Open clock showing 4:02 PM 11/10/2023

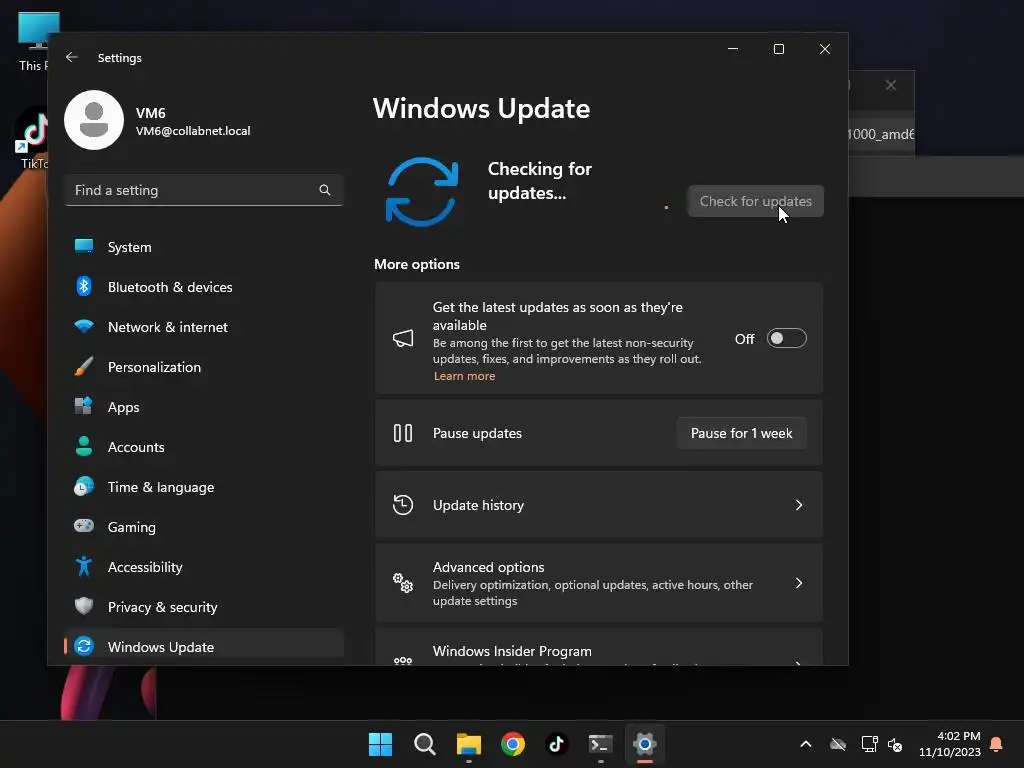(x=950, y=744)
